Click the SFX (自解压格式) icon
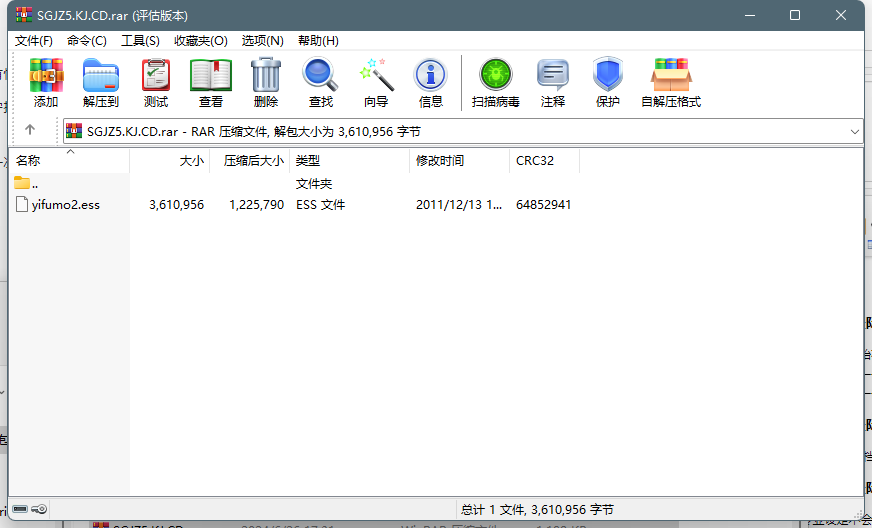 [671, 82]
